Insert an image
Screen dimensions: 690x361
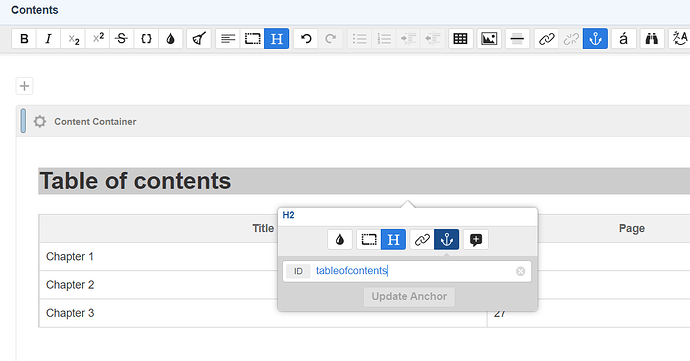[x=489, y=39]
